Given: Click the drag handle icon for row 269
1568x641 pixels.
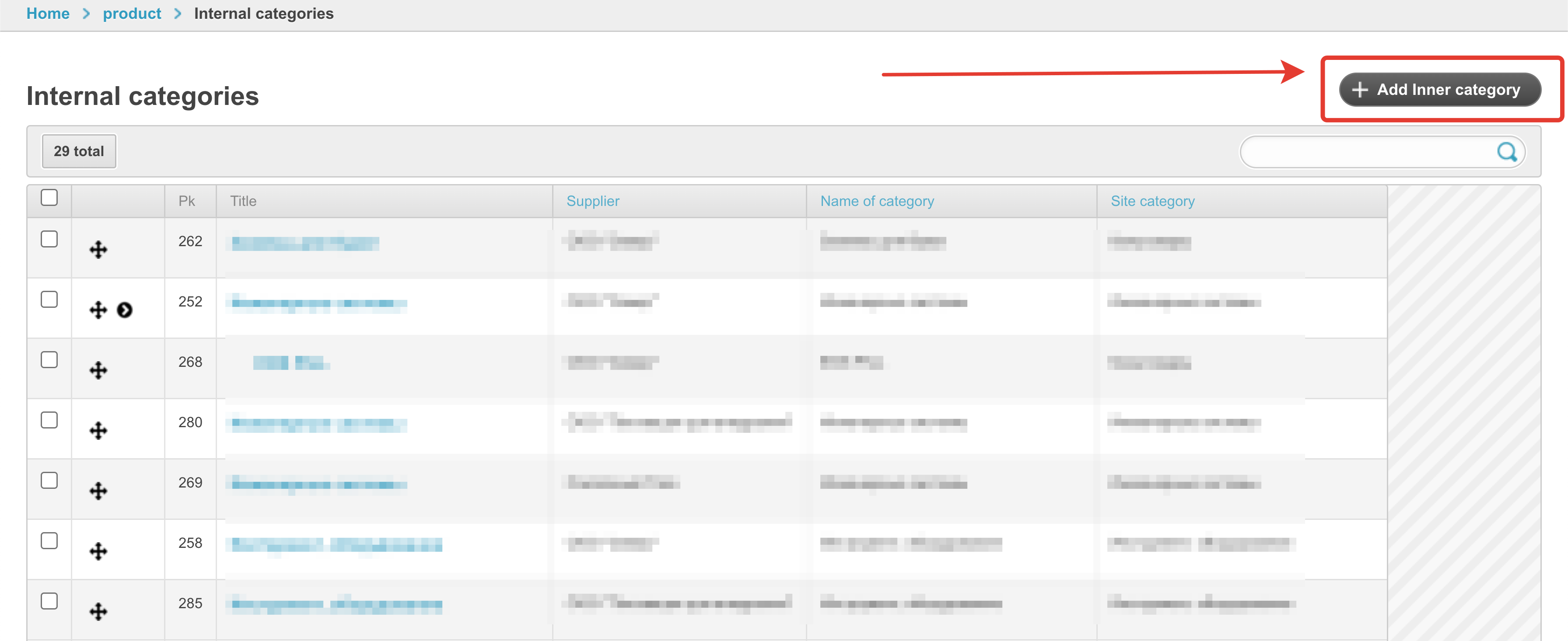Looking at the screenshot, I should coord(98,491).
